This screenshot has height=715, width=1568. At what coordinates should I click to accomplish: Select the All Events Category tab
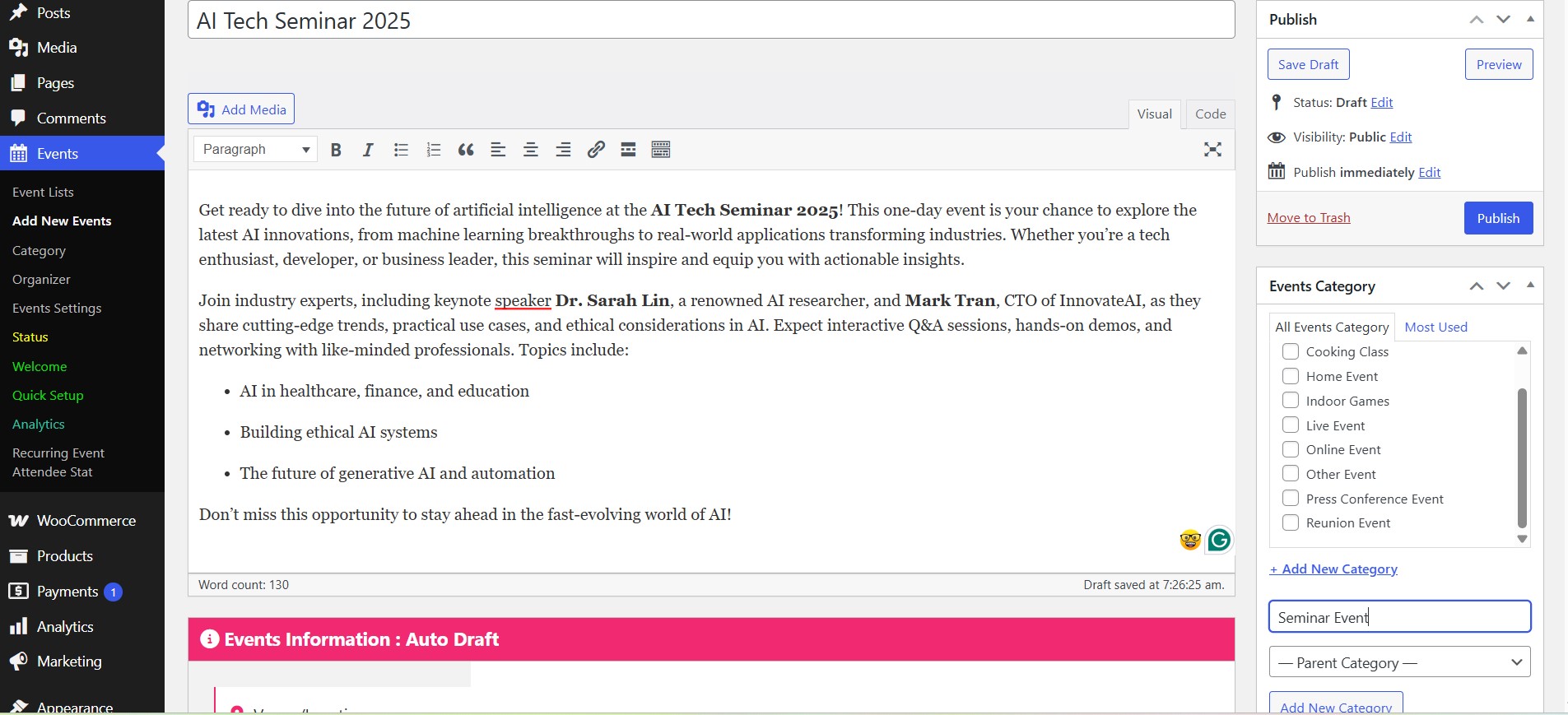click(x=1332, y=327)
